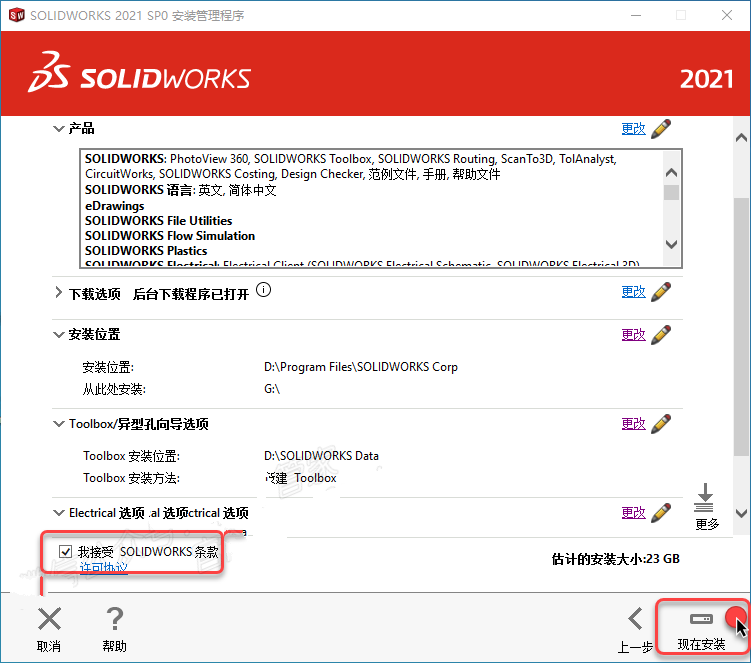Toggle 我接受 SOLIDWORKS 条款 checkbox
Image resolution: width=751 pixels, height=663 pixels.
(66, 551)
